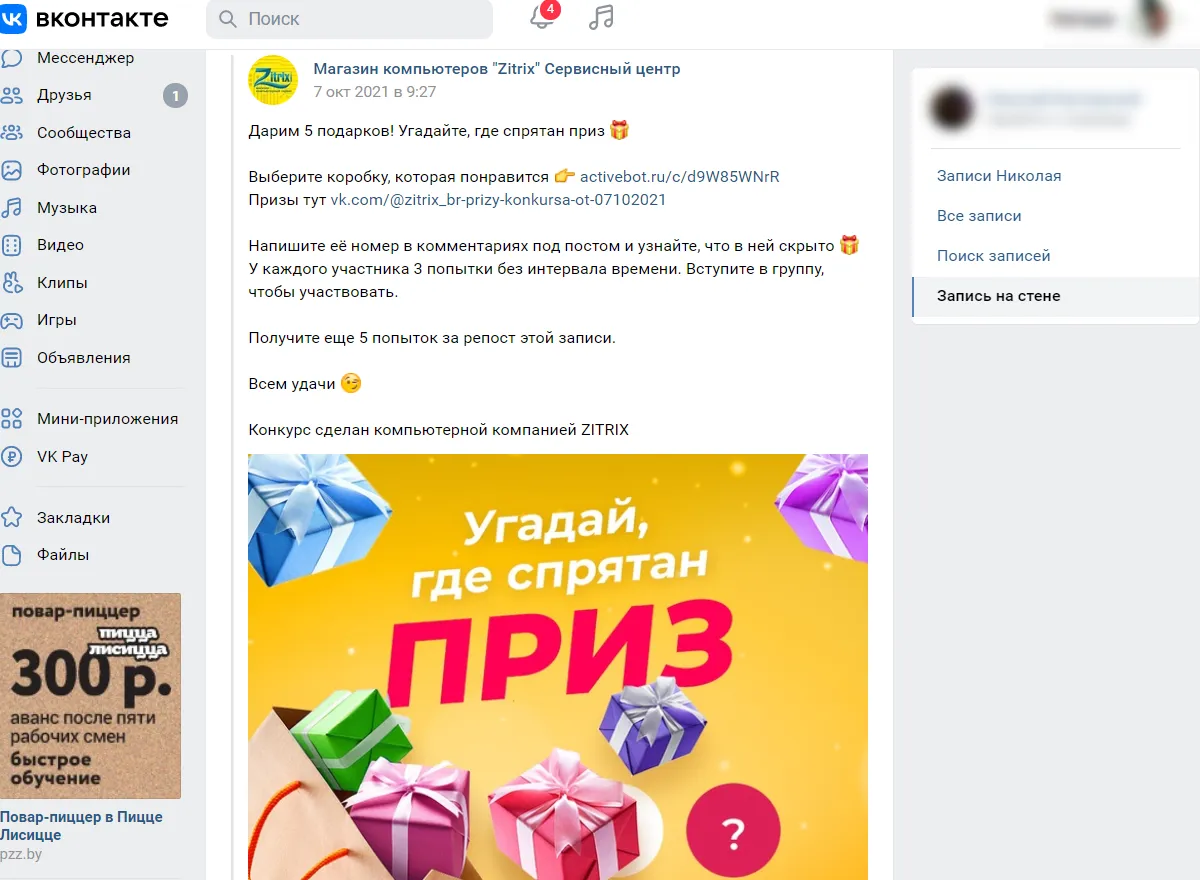Click the VK logo in header
Viewport: 1200px width, 880px height.
point(85,18)
